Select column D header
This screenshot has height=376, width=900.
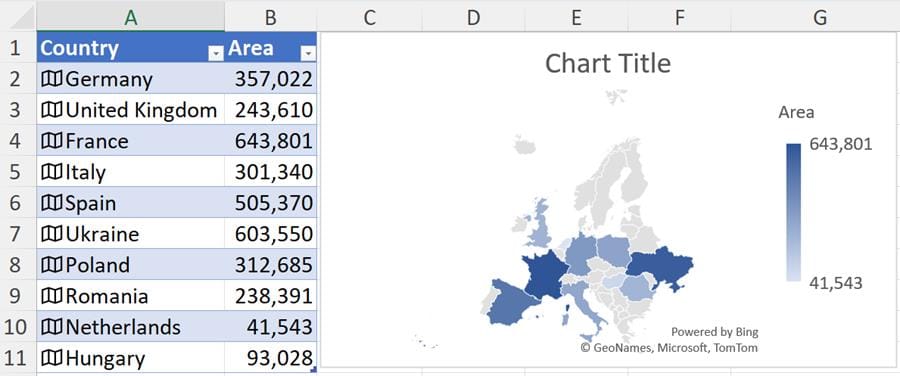(x=473, y=17)
